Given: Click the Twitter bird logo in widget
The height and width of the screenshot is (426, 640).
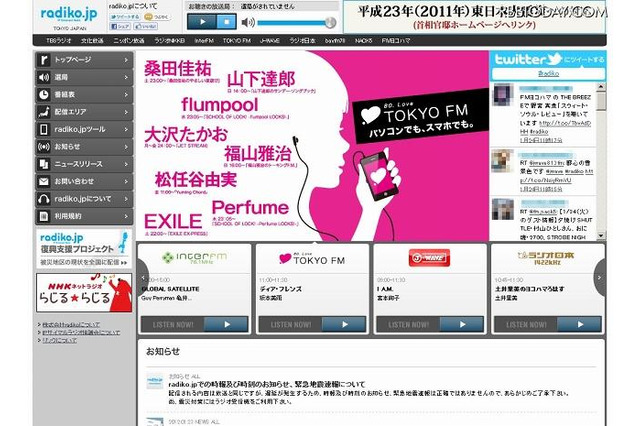Looking at the screenshot, I should coord(554,59).
